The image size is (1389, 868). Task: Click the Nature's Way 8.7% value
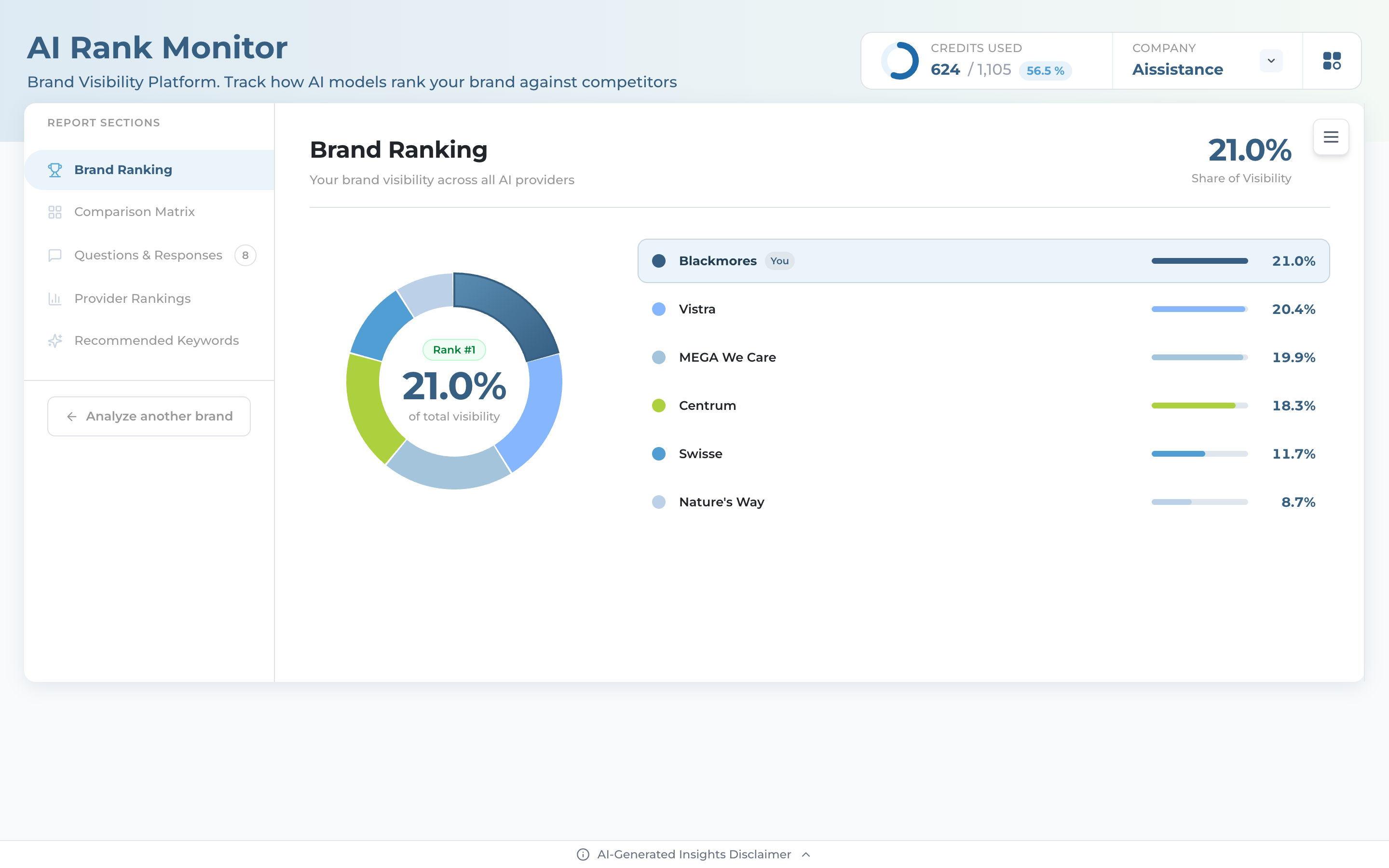[1298, 502]
